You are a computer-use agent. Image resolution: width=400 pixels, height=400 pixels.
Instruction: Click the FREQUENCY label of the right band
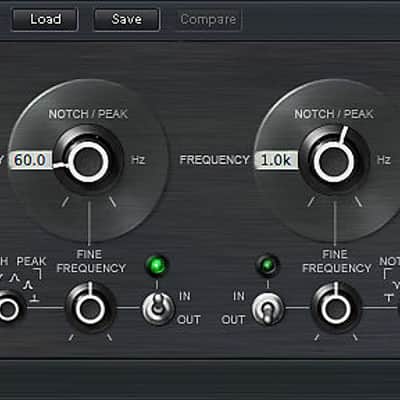pyautogui.click(x=214, y=160)
